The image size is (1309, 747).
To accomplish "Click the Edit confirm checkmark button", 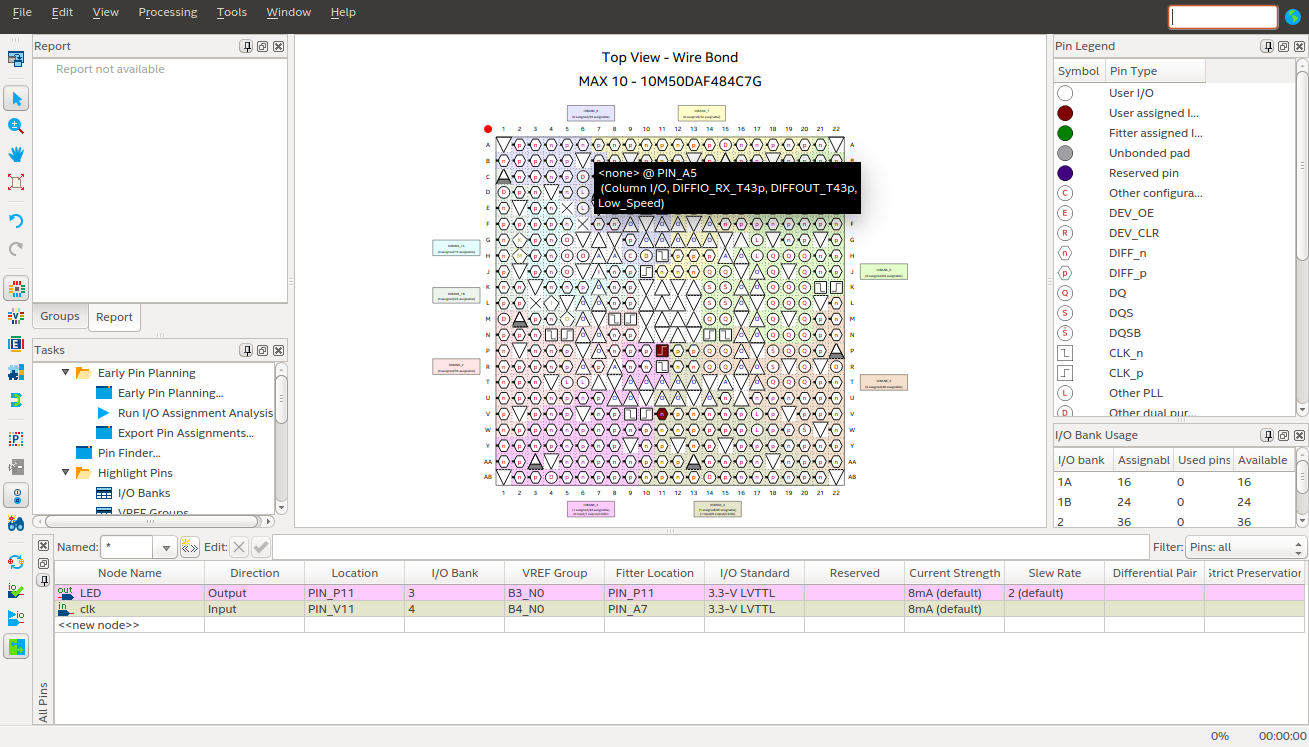I will pyautogui.click(x=261, y=547).
